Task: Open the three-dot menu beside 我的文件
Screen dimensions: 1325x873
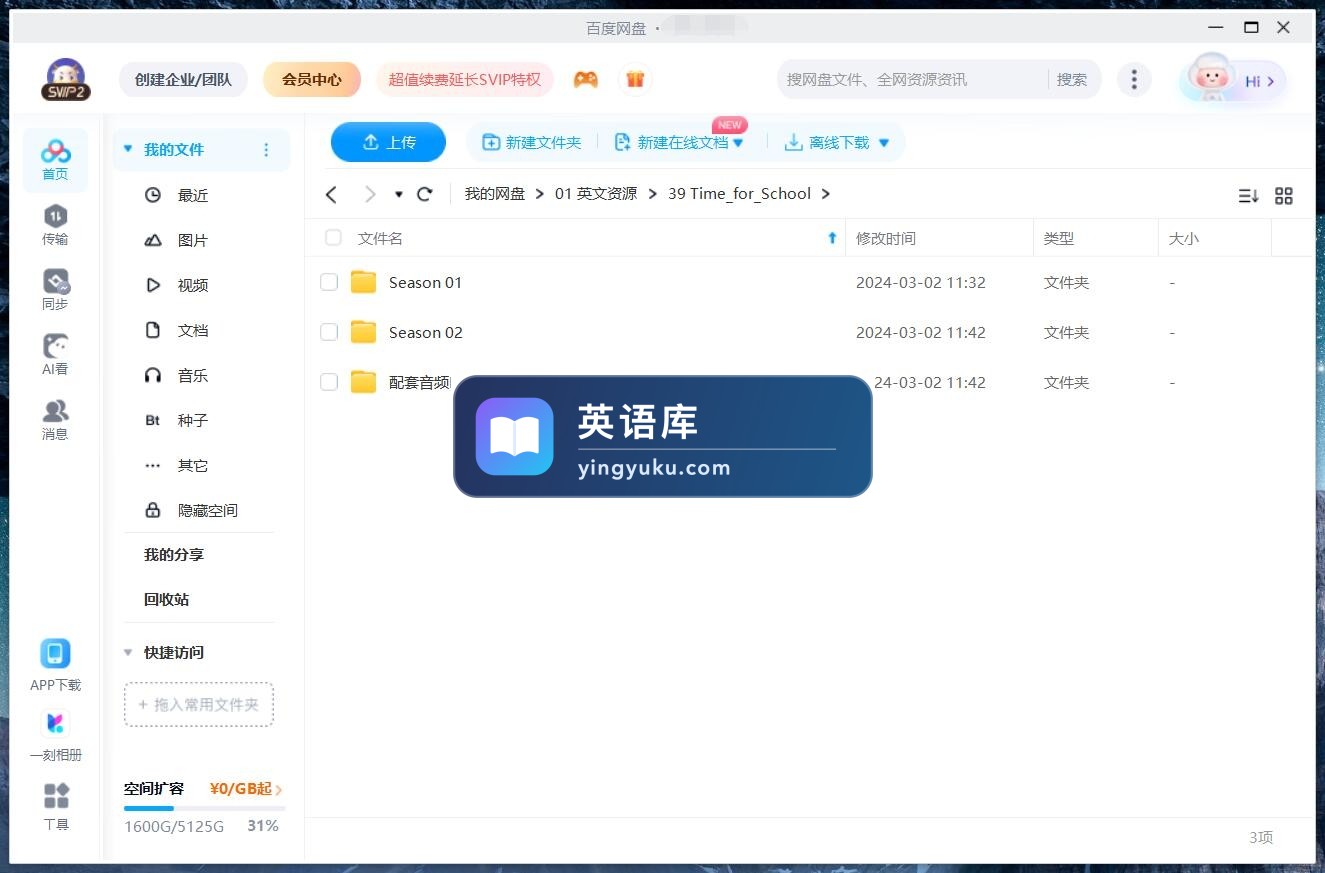Action: coord(266,150)
